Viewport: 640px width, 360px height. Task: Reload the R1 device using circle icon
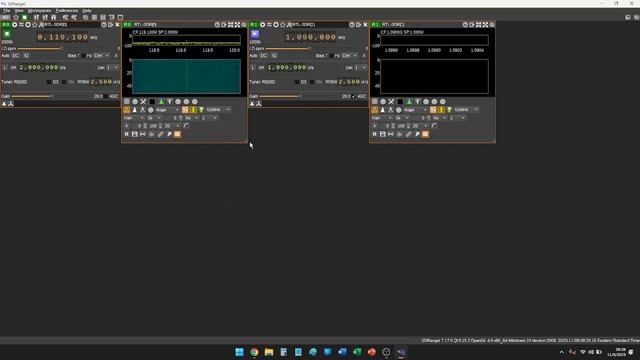click(276, 25)
